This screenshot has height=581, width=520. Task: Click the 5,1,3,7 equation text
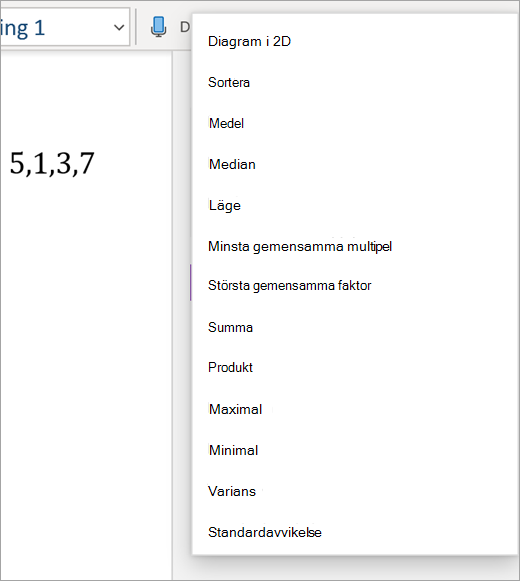coord(52,163)
